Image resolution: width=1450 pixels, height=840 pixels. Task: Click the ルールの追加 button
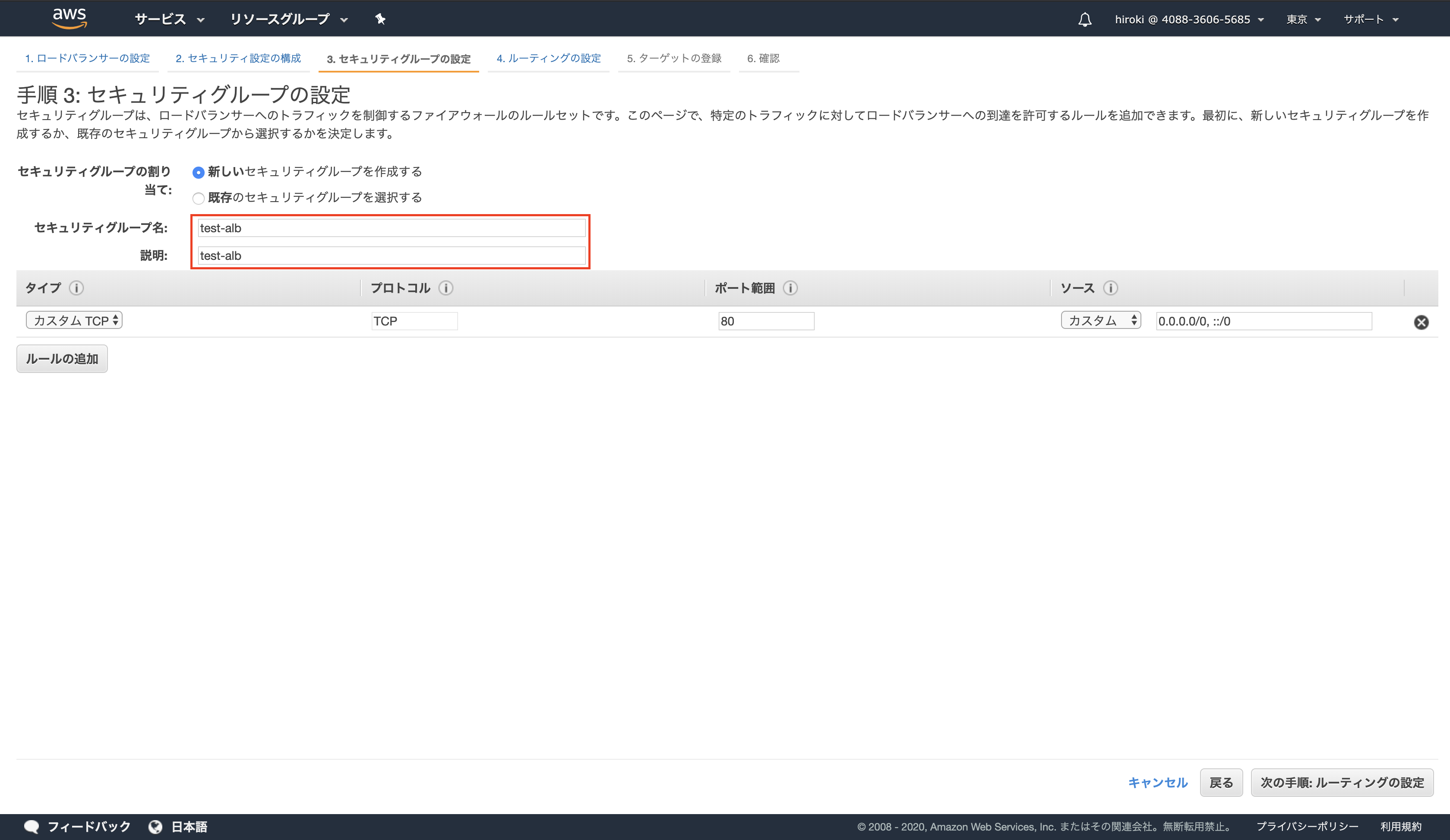click(x=62, y=358)
